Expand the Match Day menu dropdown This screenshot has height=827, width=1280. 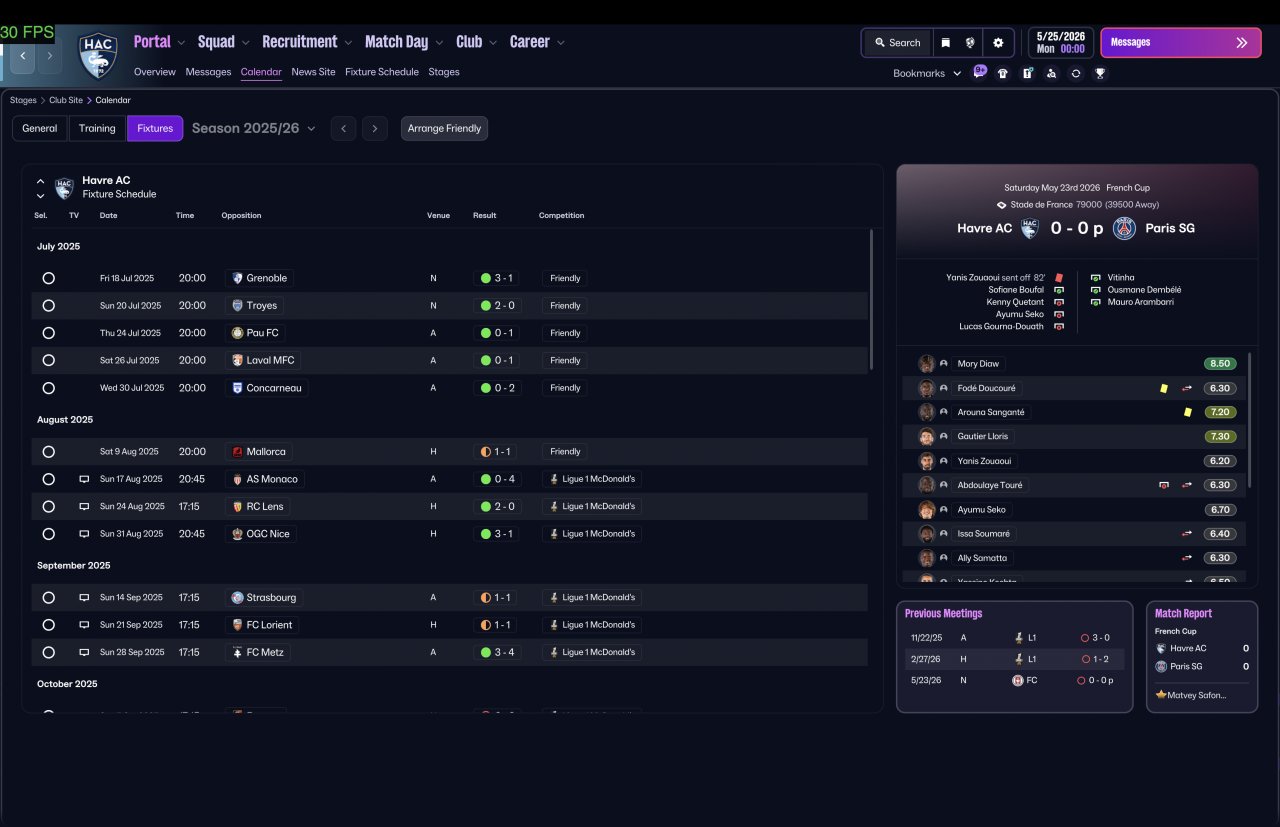point(439,43)
